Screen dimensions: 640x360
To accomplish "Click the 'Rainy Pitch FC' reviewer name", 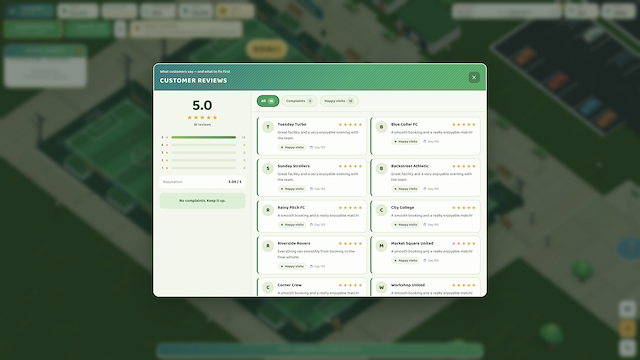I will tap(291, 208).
